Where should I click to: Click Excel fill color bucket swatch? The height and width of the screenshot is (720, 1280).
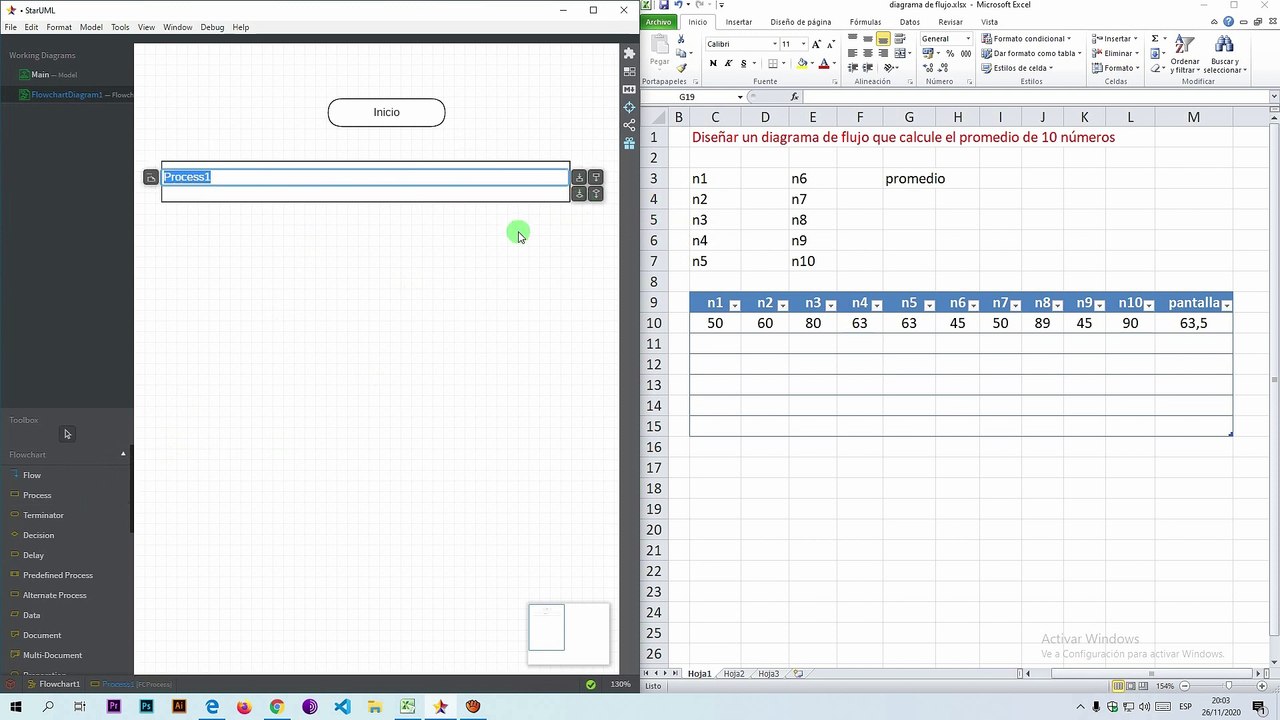point(802,63)
